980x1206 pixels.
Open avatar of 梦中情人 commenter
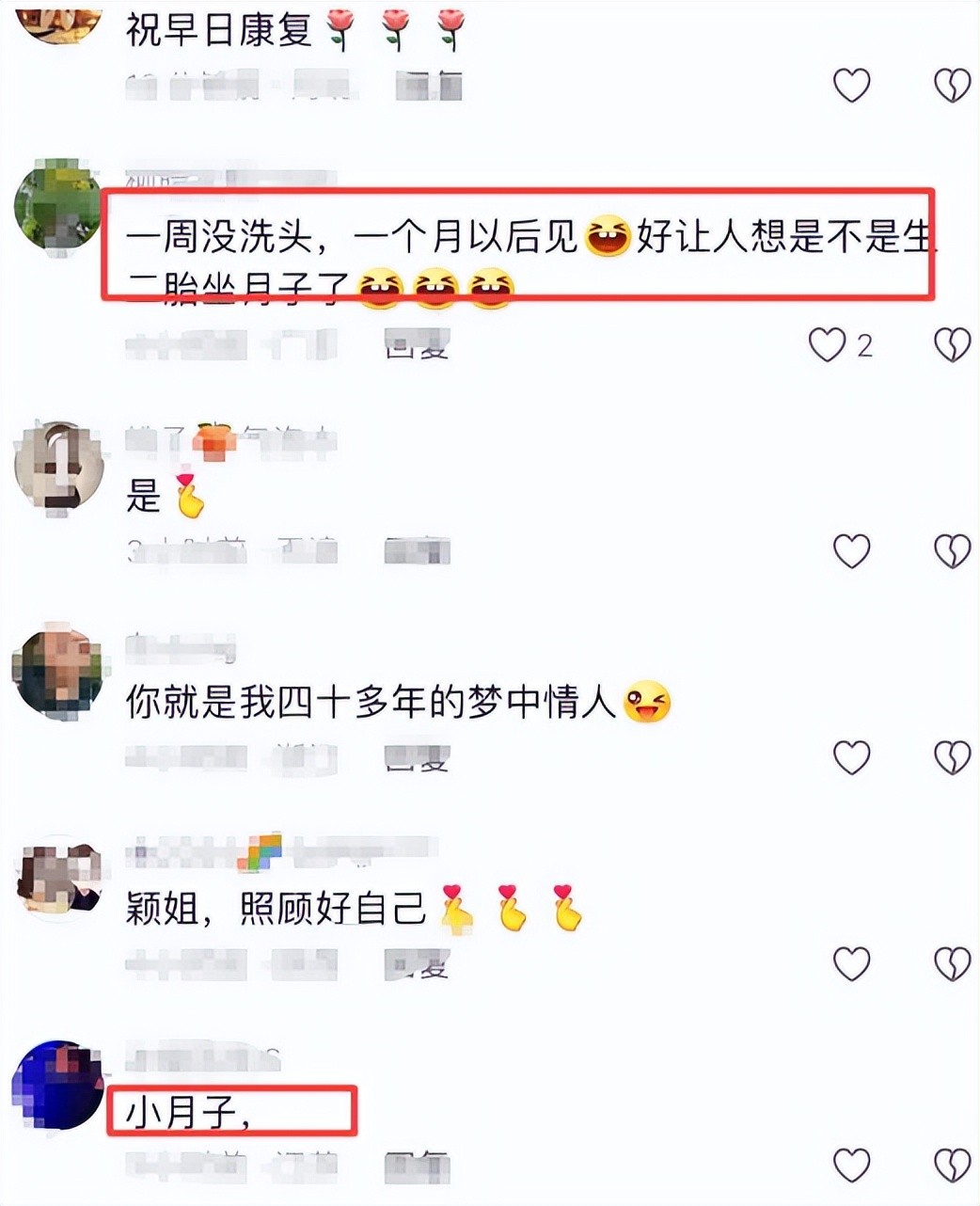pyautogui.click(x=58, y=670)
